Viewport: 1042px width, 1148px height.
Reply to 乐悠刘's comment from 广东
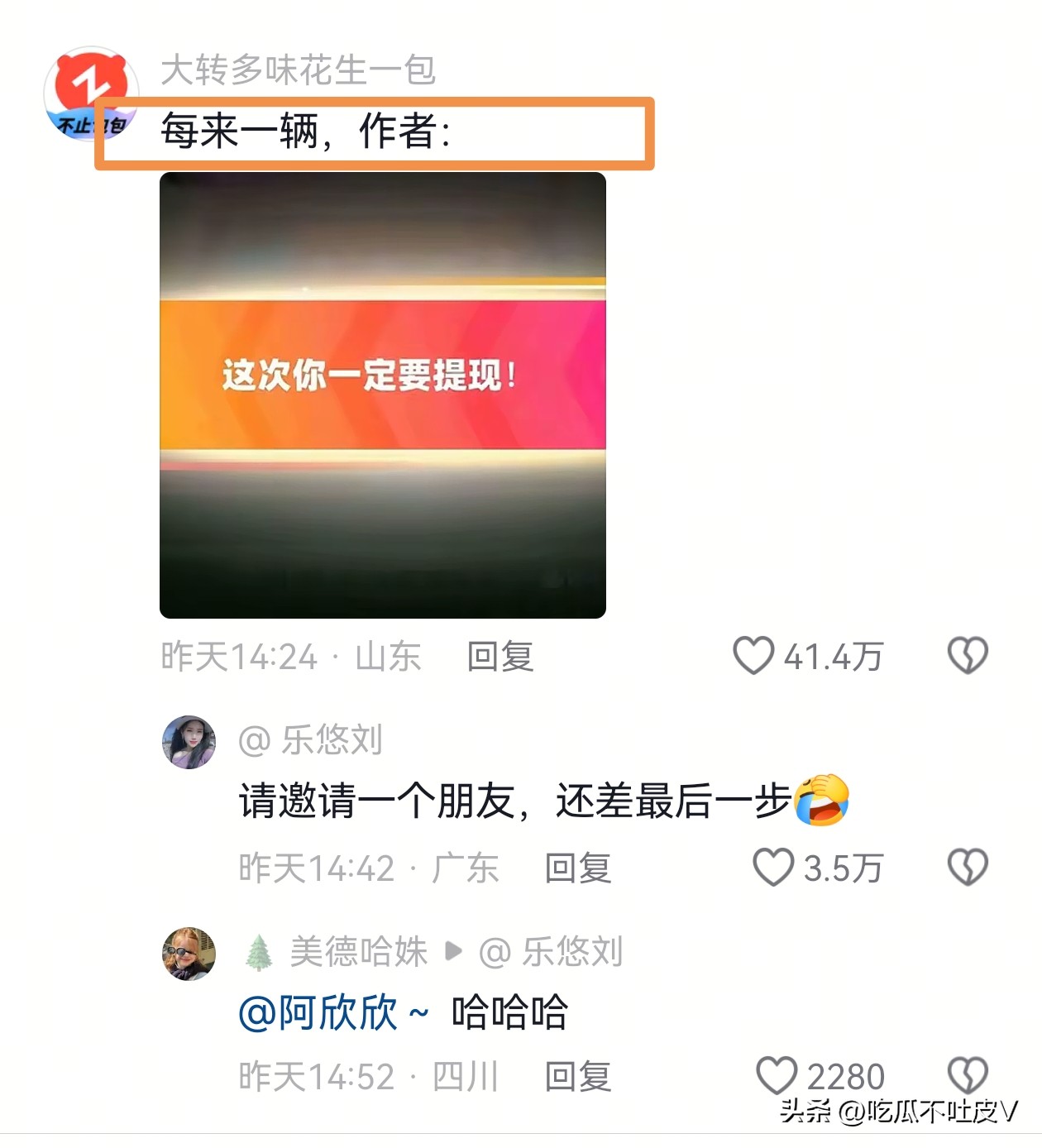click(x=577, y=868)
